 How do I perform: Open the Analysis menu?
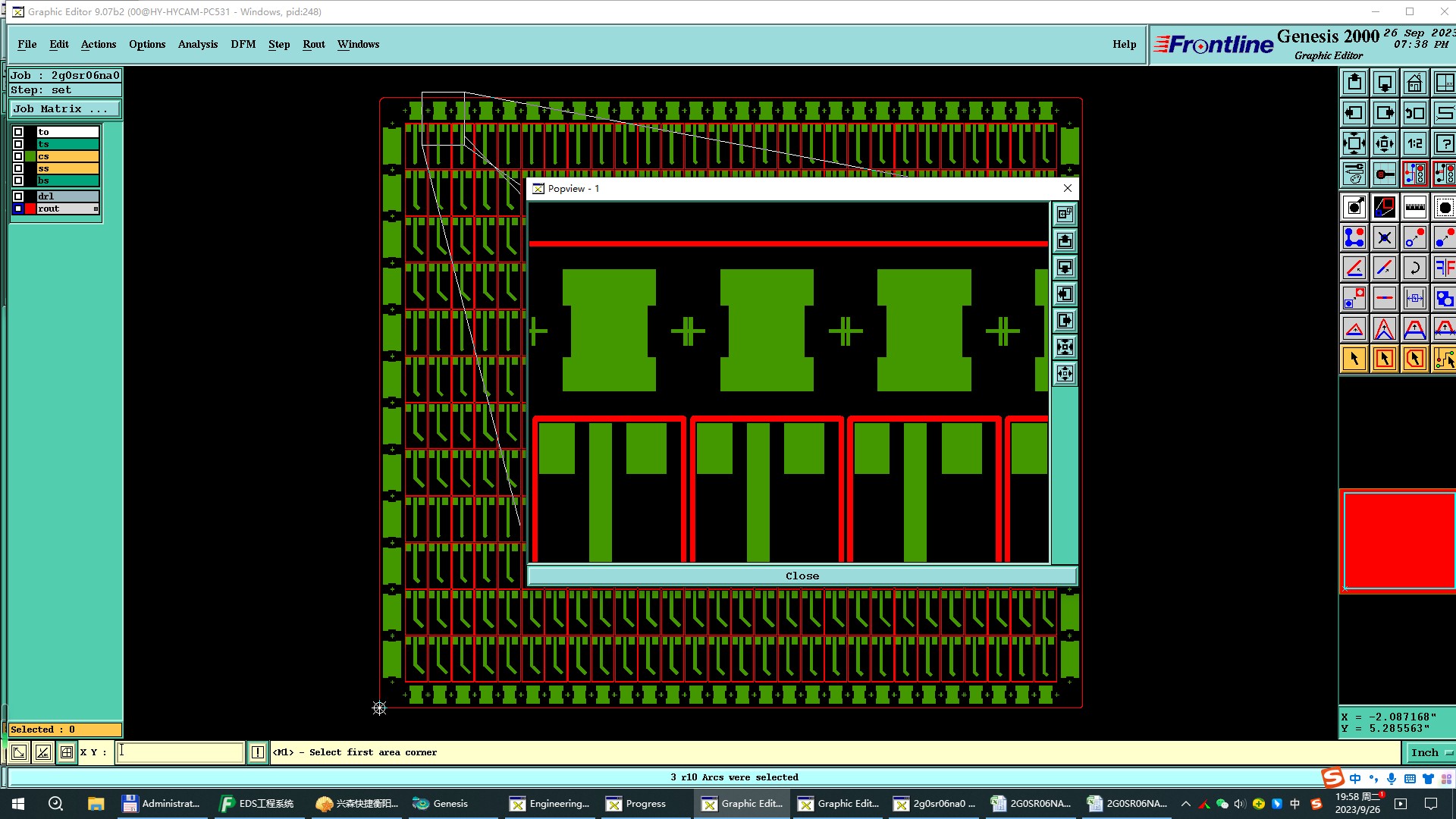click(x=197, y=44)
